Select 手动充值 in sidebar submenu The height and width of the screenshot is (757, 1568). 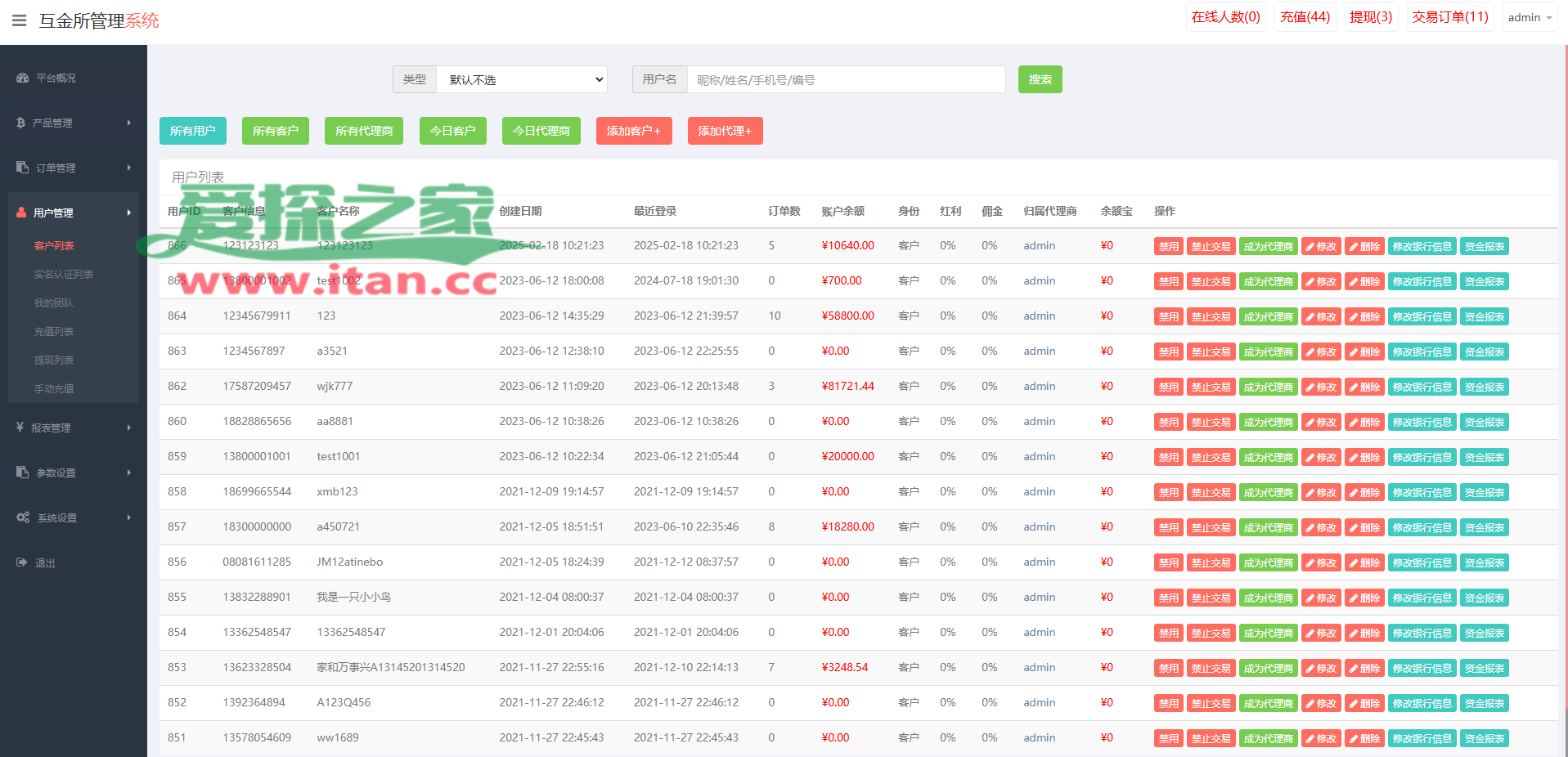(x=54, y=388)
